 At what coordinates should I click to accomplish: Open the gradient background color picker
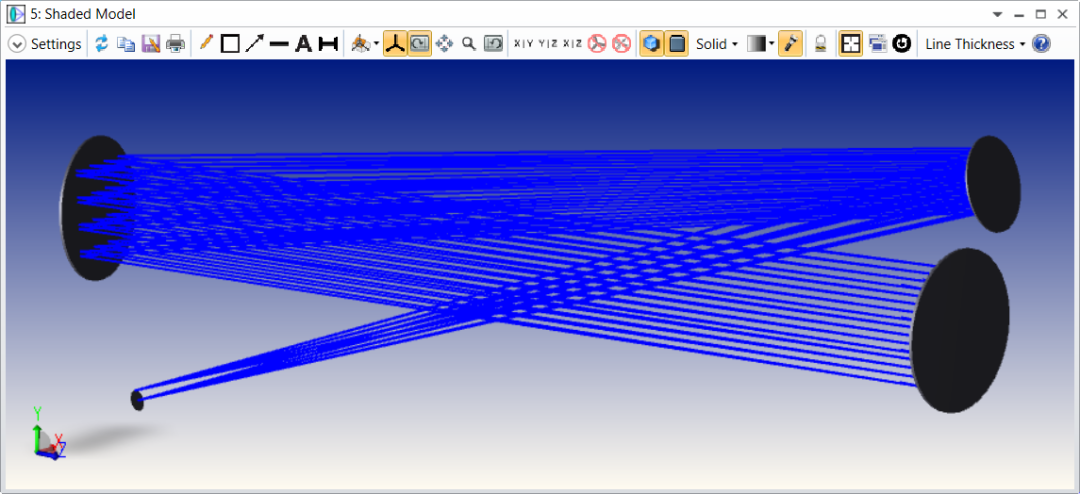(760, 44)
